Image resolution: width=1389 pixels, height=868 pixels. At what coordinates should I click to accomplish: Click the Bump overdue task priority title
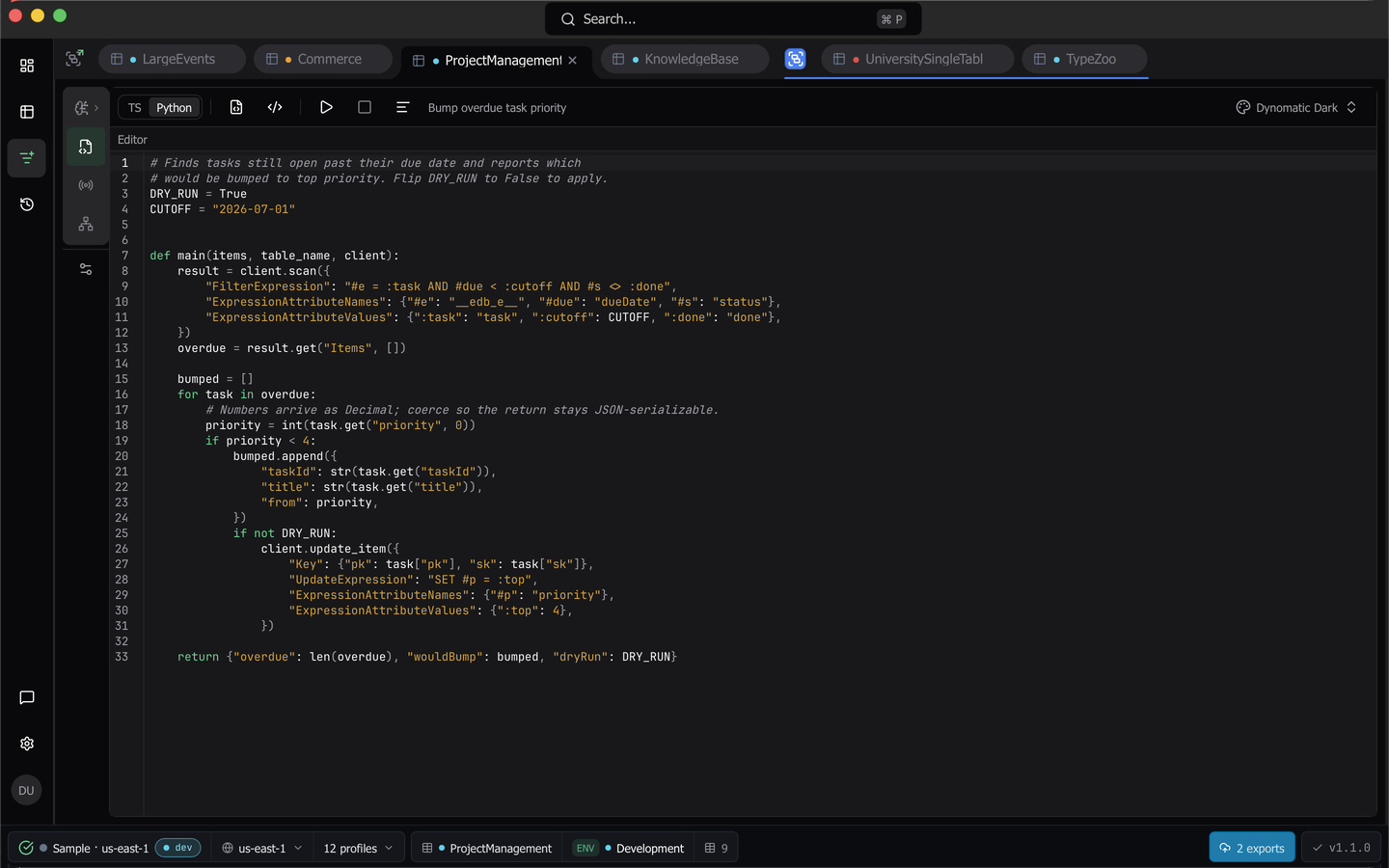497,108
